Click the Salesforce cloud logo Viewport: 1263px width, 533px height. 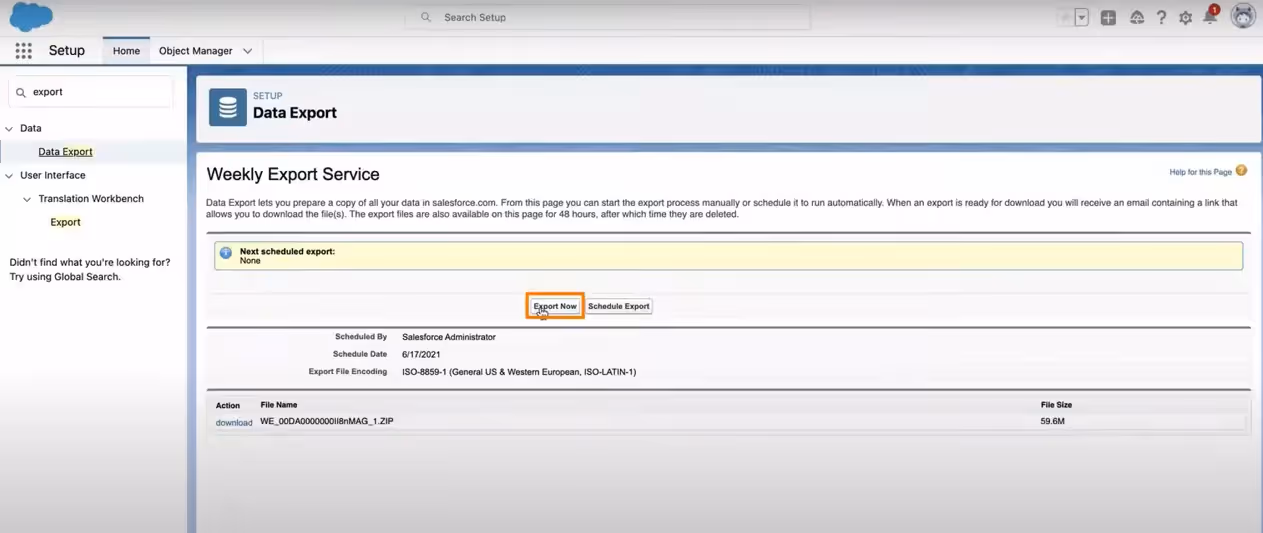click(31, 17)
